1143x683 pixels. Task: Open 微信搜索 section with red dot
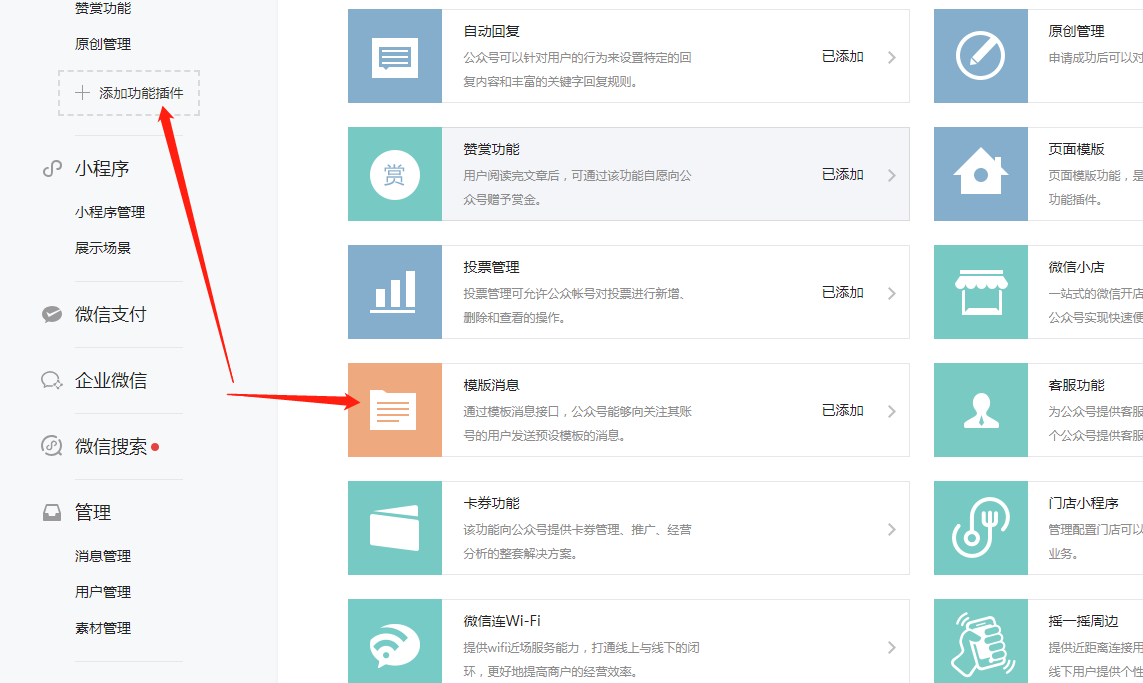(x=110, y=446)
